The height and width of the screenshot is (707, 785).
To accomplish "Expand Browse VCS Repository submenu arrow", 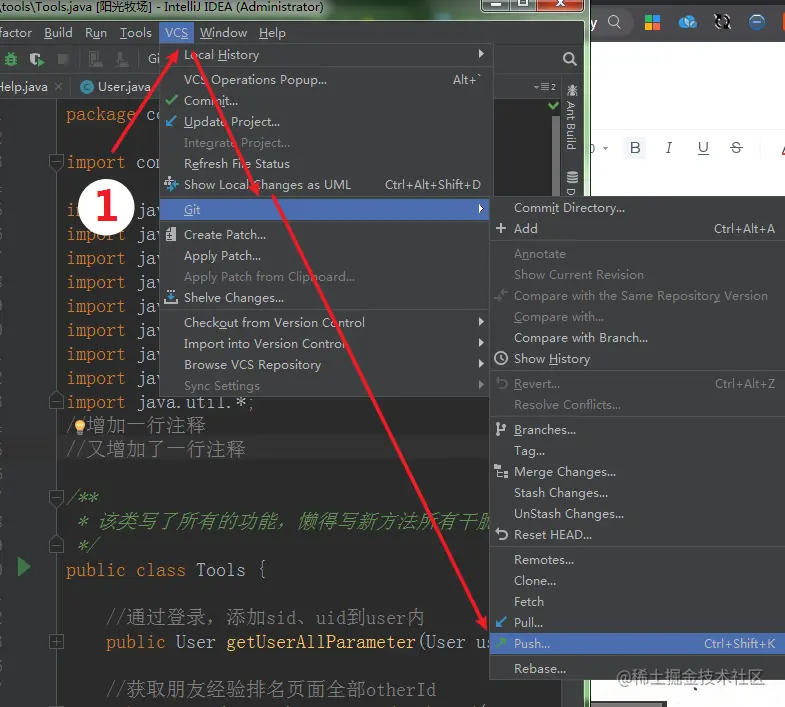I will [481, 364].
